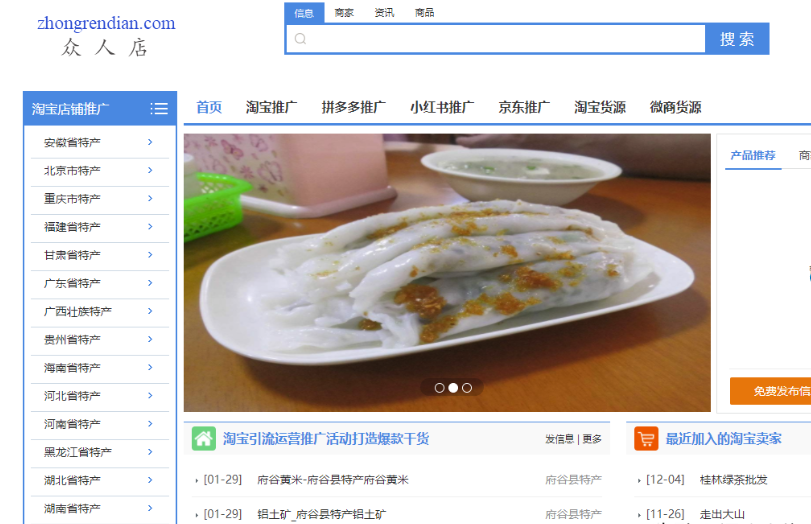Expand the 北京市特产 chevron

click(x=150, y=170)
